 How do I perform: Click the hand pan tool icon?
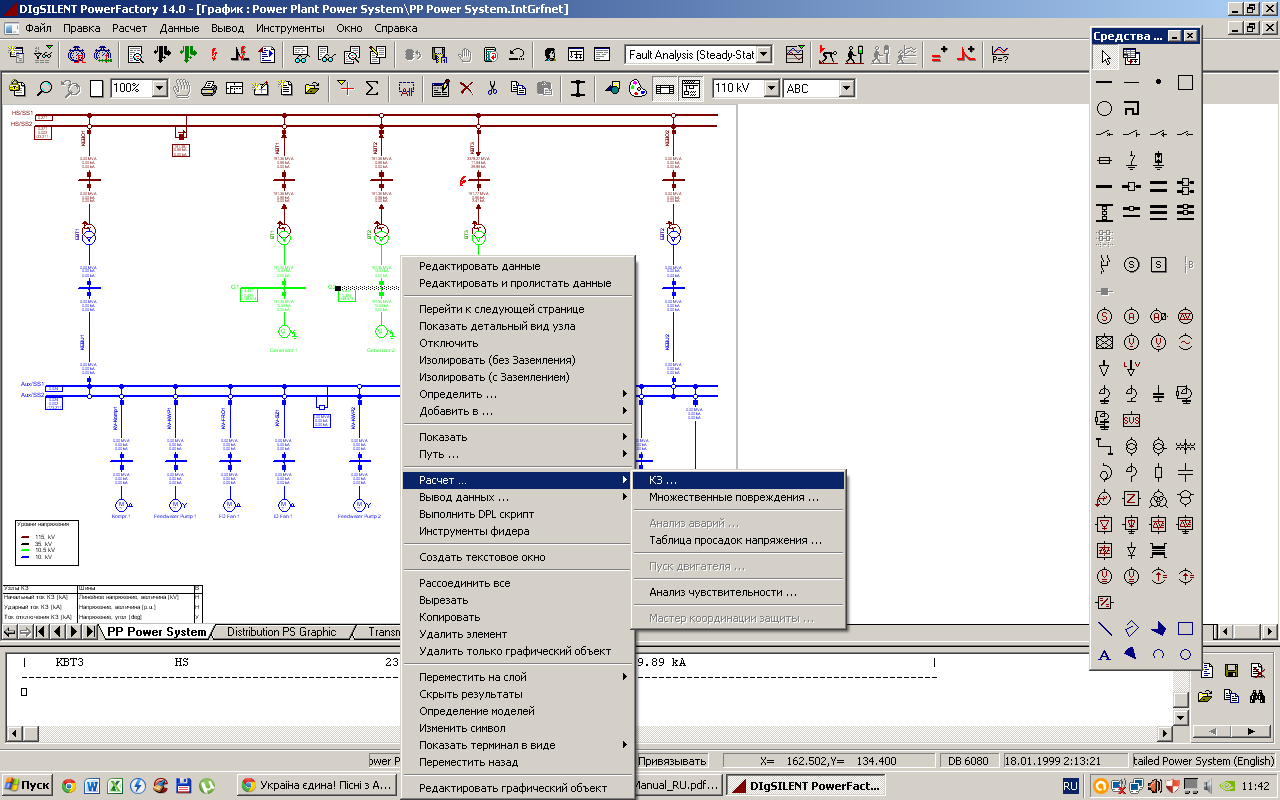pos(182,88)
